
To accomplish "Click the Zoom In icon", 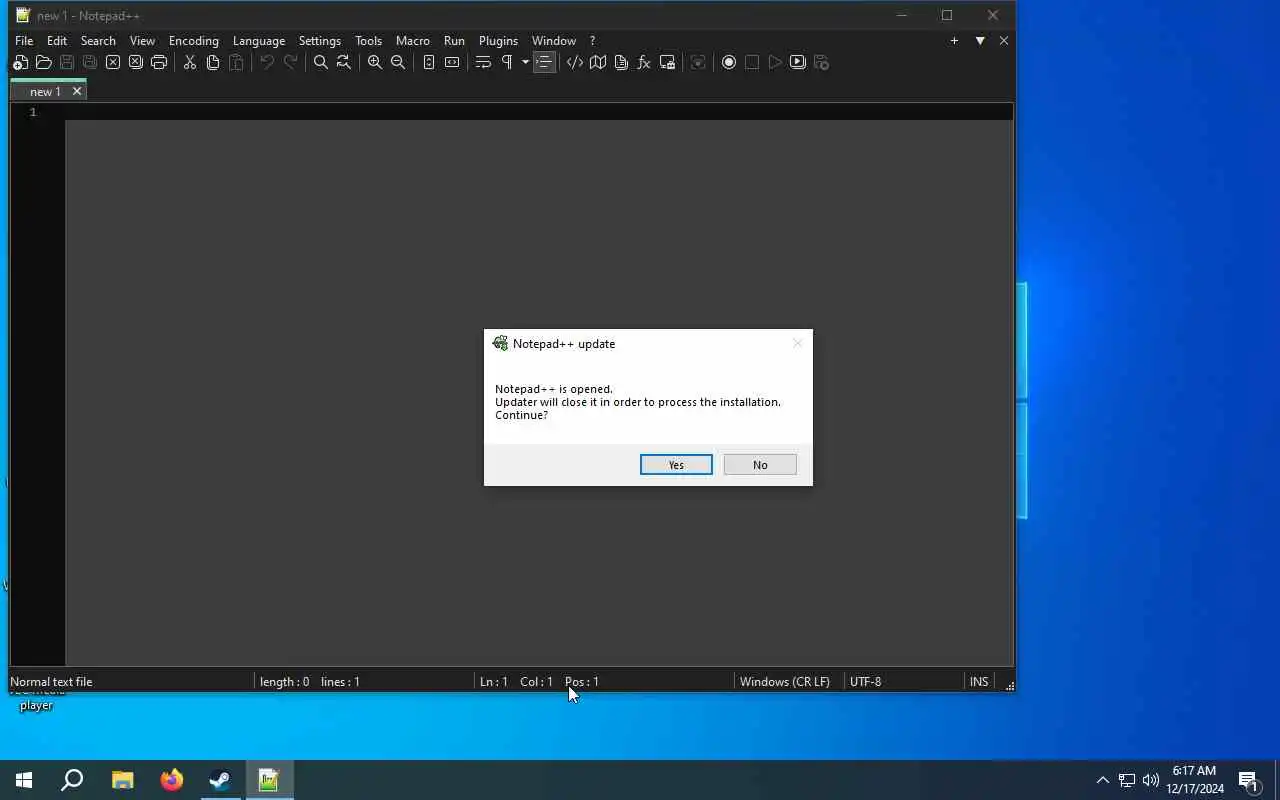I will point(374,62).
